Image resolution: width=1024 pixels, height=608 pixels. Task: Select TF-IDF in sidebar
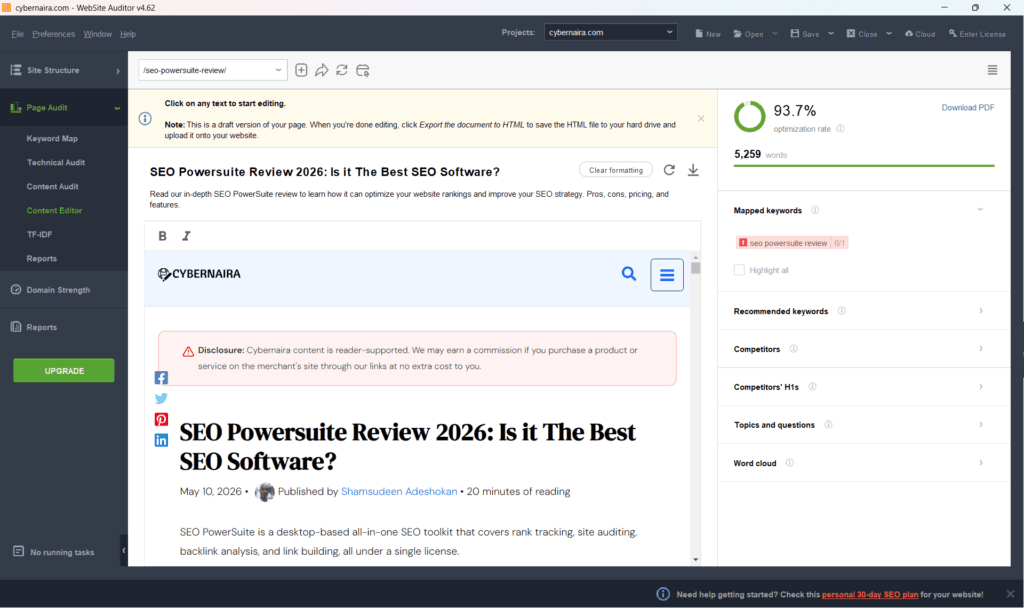coord(39,234)
